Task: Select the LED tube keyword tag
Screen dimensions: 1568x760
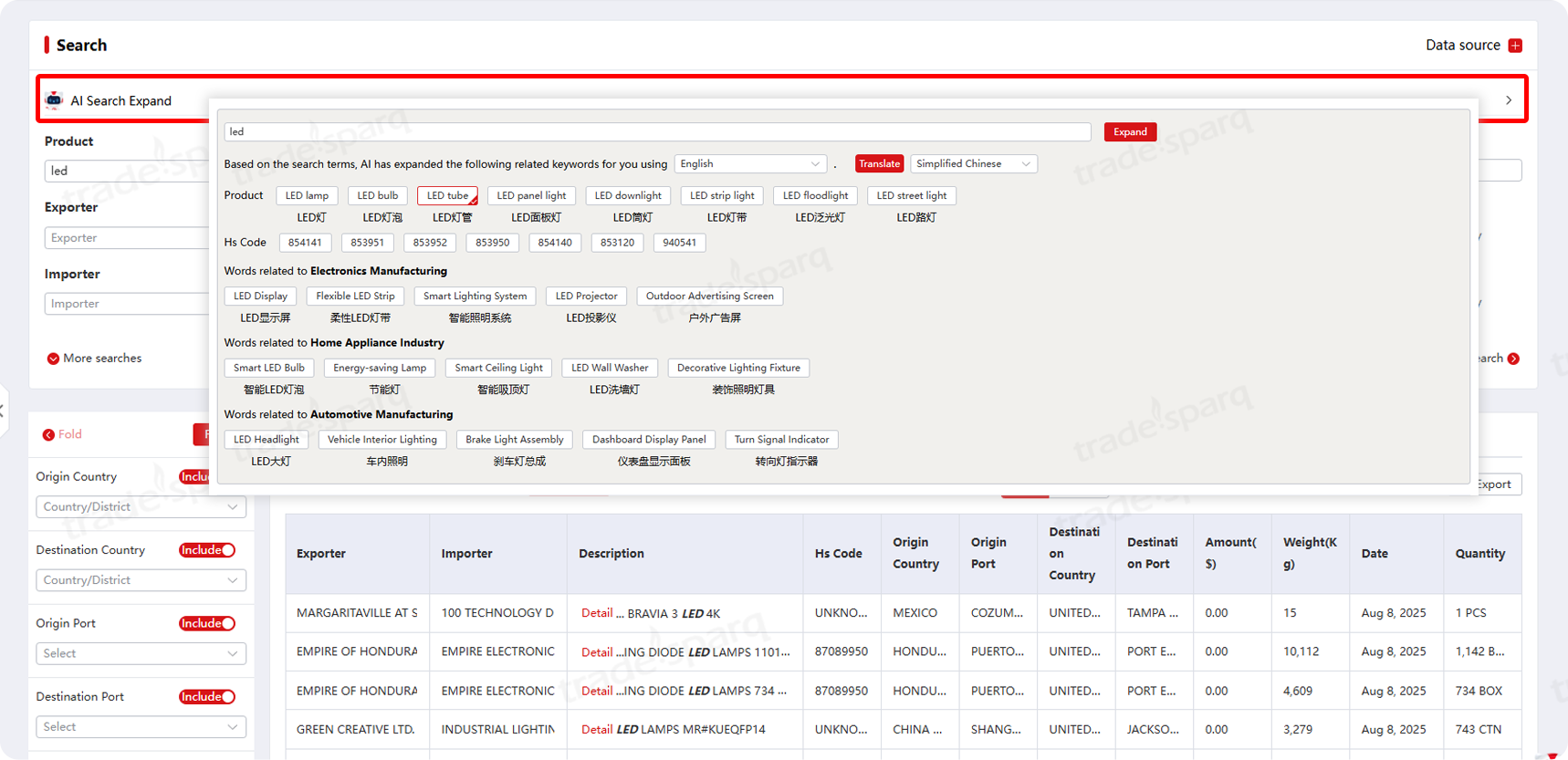Action: (x=447, y=196)
